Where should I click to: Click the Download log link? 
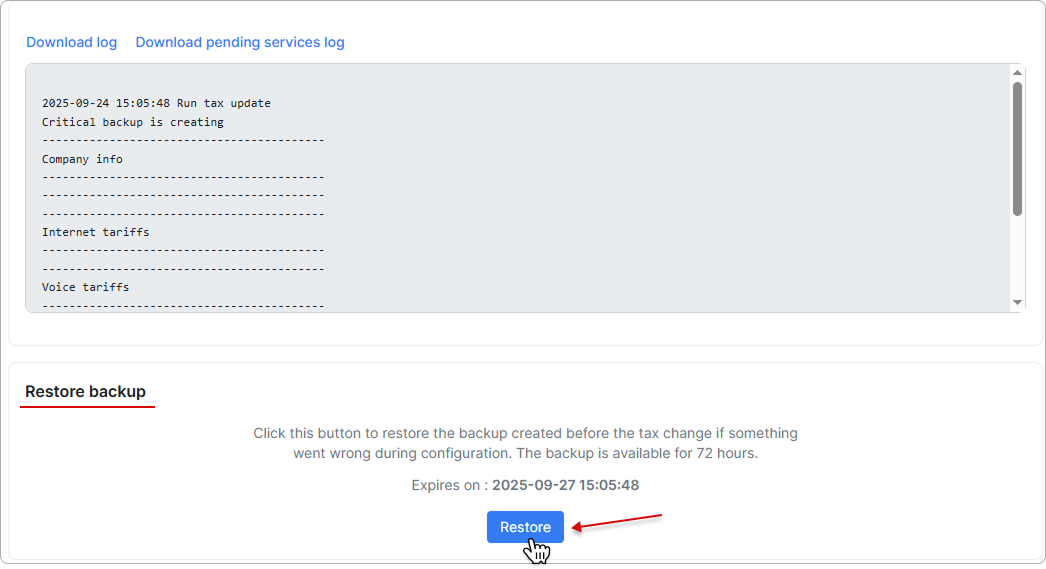tap(71, 42)
